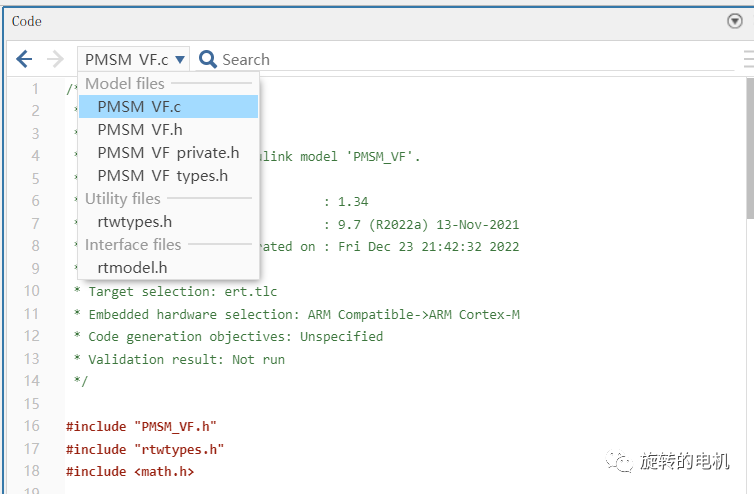Click the search magnifier icon
754x494 pixels.
(x=208, y=59)
